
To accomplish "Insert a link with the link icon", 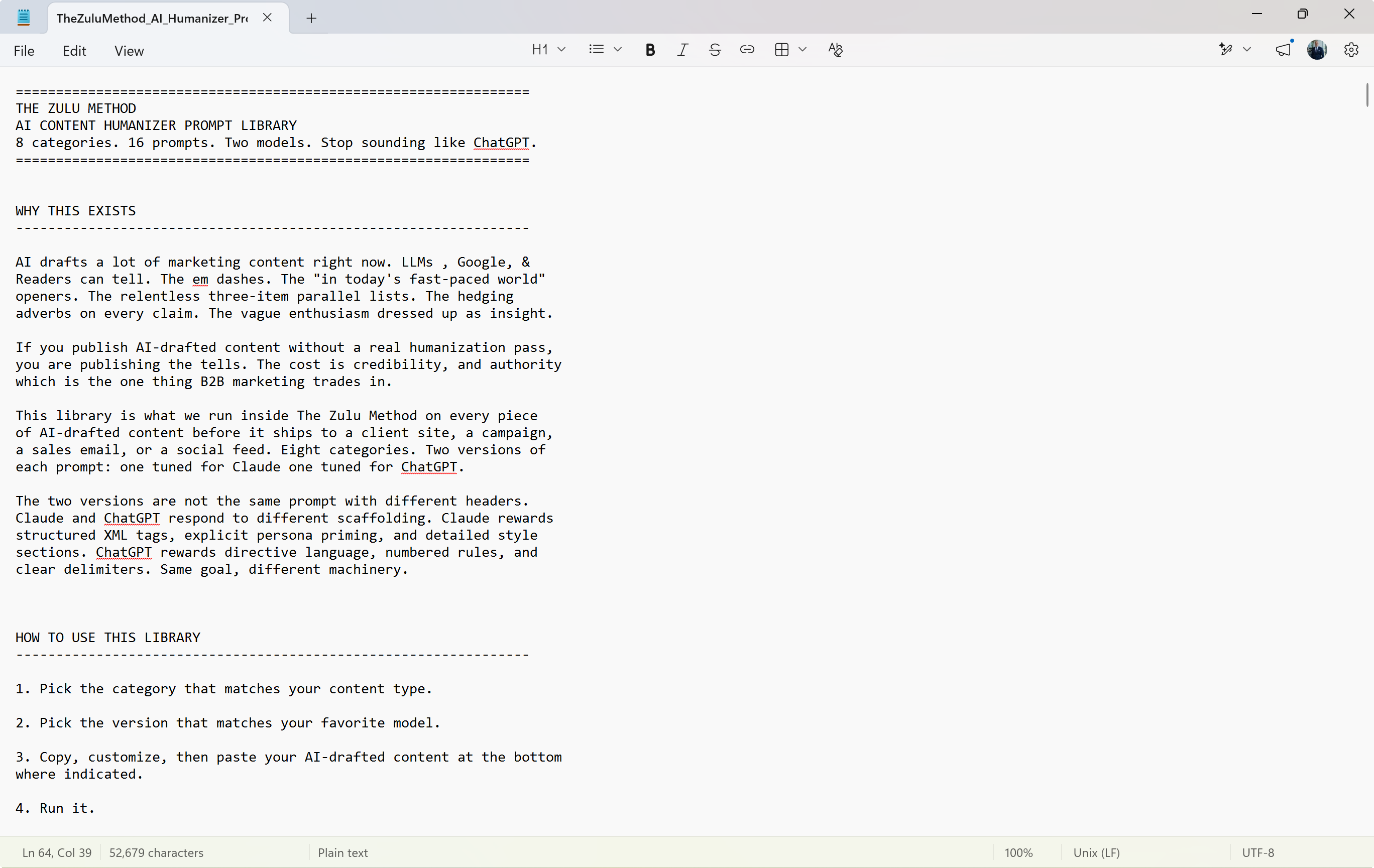I will [747, 50].
